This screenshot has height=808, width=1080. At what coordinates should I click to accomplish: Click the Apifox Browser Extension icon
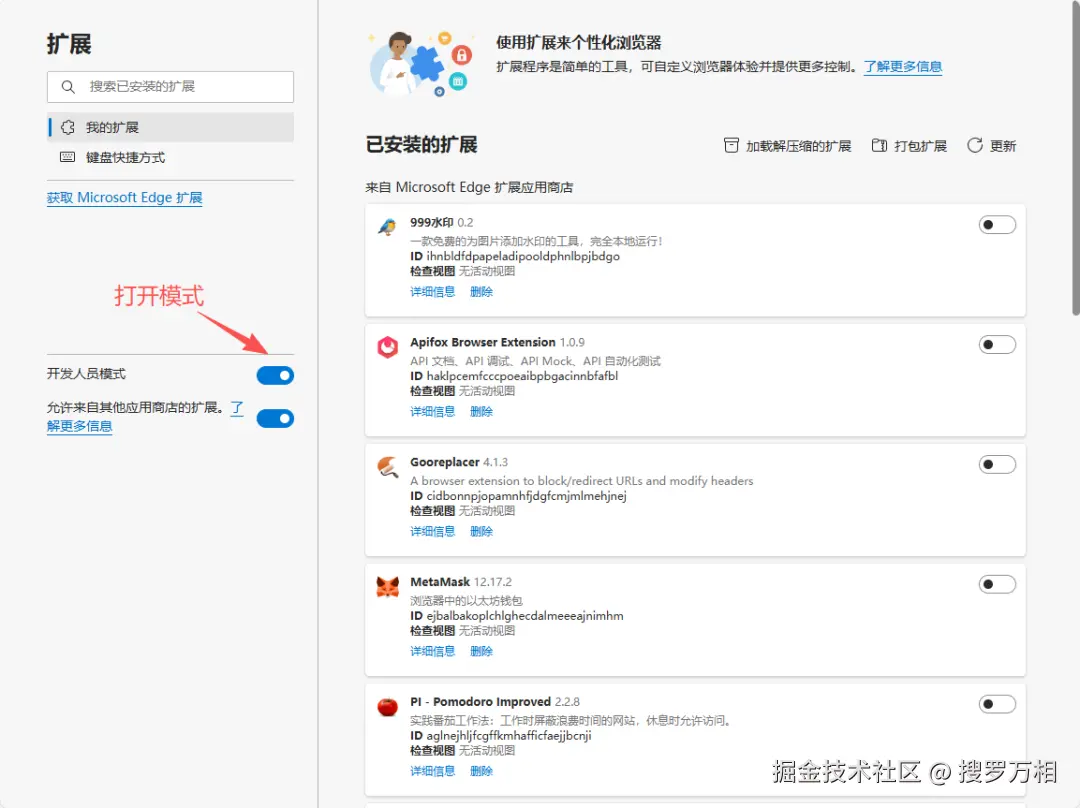tap(388, 346)
